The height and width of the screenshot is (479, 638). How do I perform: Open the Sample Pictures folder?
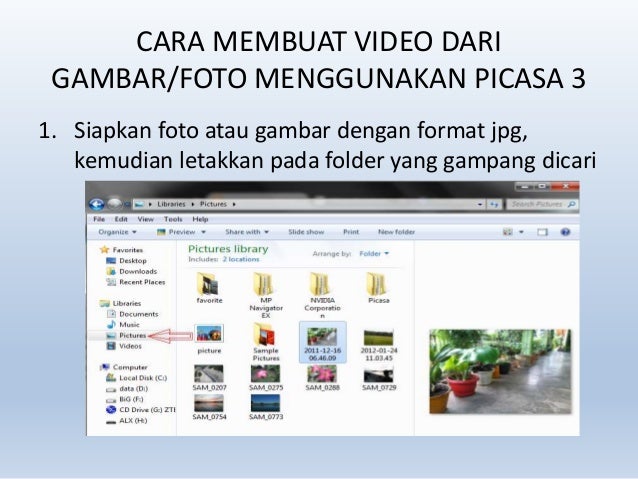(266, 342)
